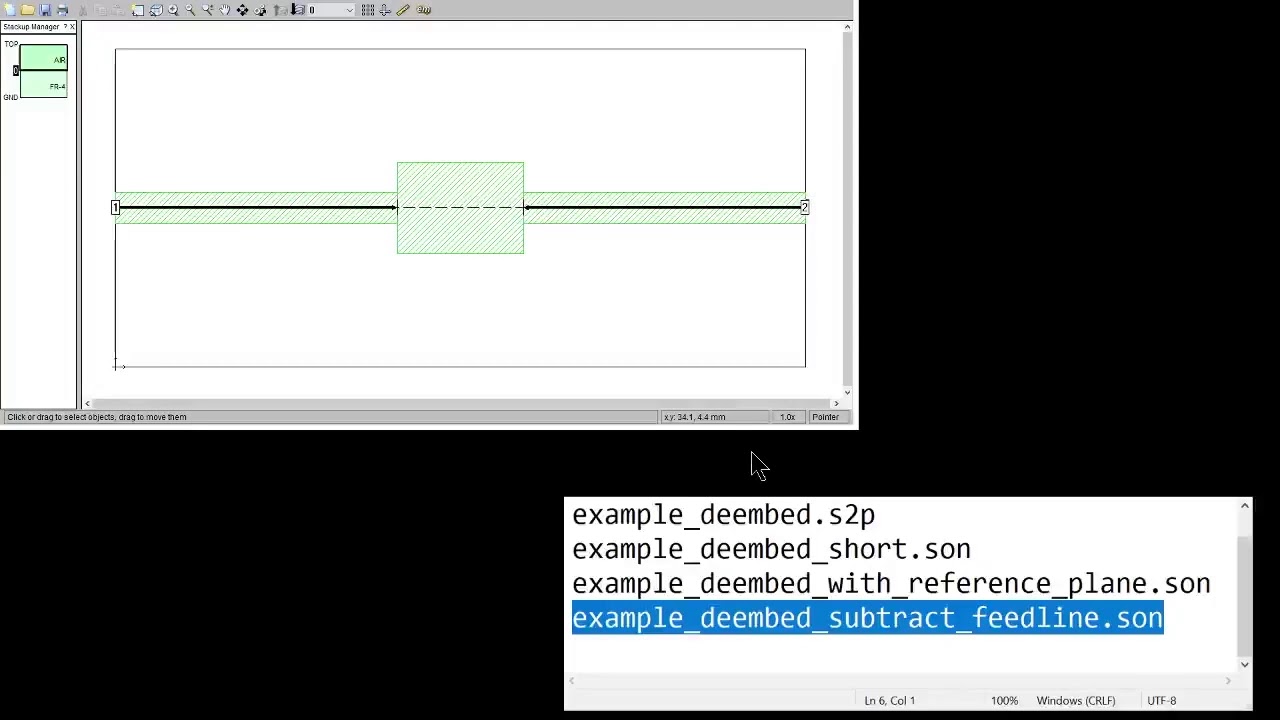Zoom in on the layout
1280x720 pixels.
pos(173,10)
